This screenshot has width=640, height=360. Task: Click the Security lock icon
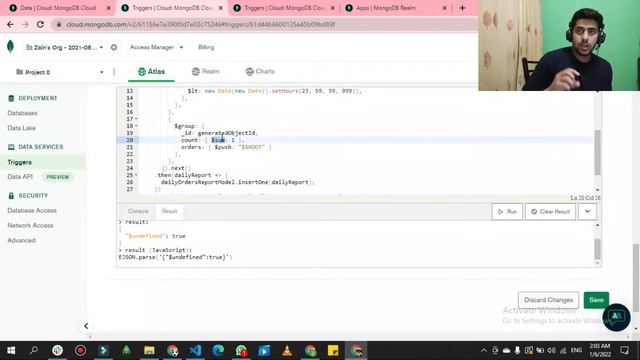[x=11, y=196]
